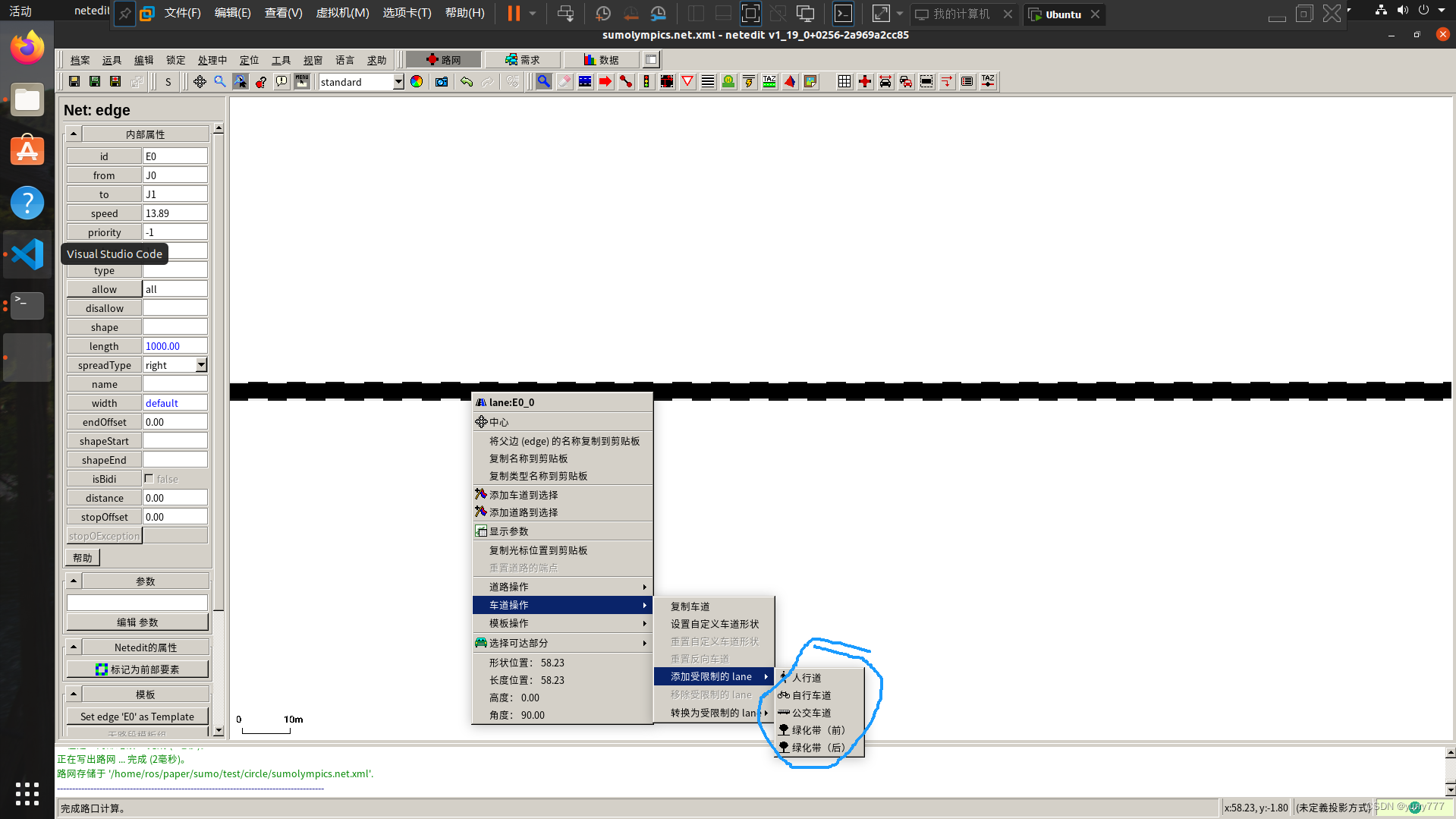Activate move mode red arrow icon
Screen dimensions: 1456x819
pyautogui.click(x=605, y=82)
